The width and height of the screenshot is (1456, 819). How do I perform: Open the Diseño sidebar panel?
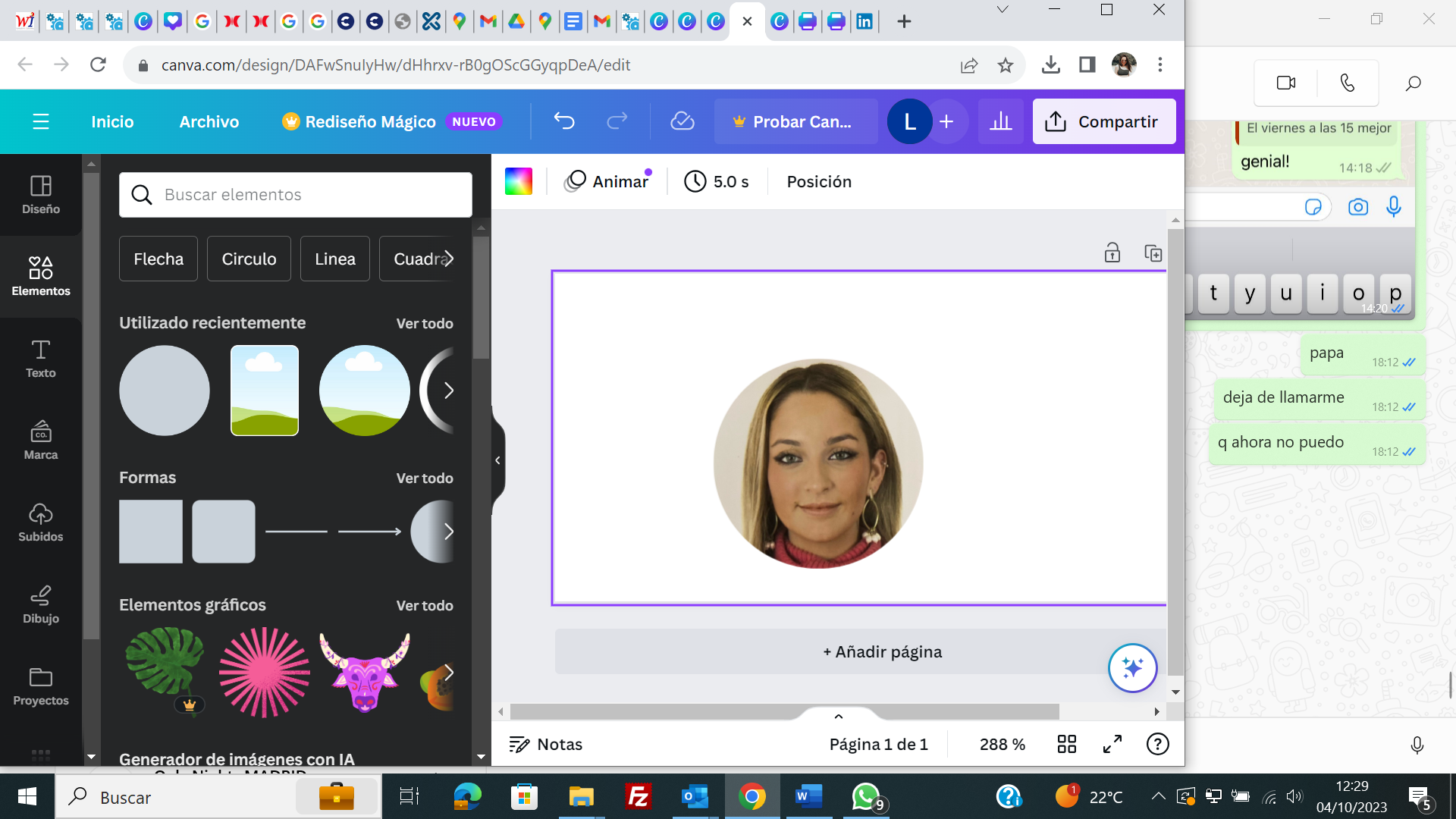41,195
